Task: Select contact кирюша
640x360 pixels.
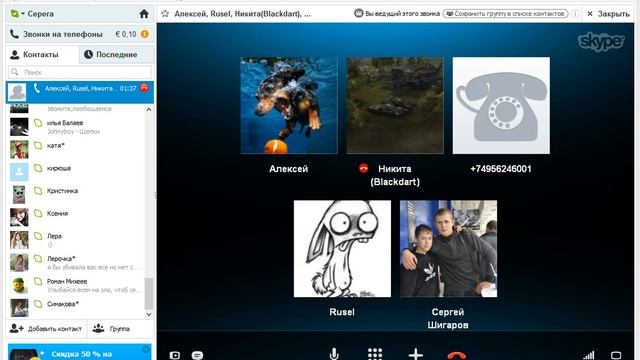Action: pyautogui.click(x=76, y=172)
